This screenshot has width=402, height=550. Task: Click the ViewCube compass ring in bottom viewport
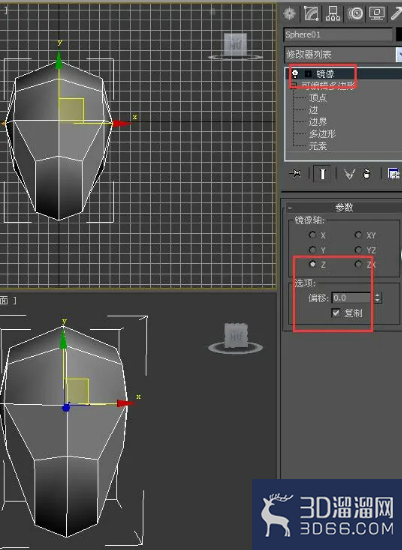(x=235, y=348)
